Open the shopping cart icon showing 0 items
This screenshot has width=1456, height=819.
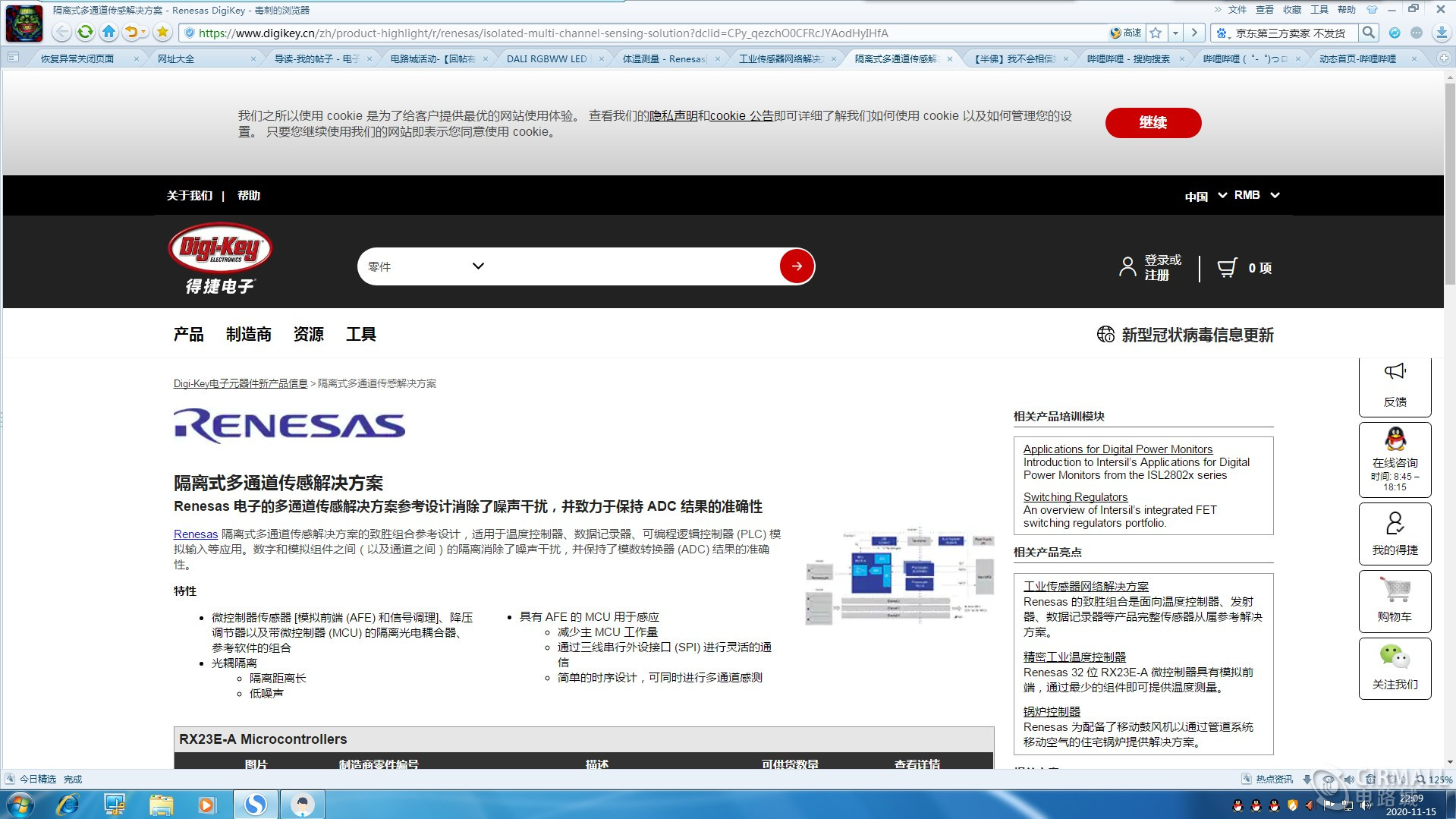pos(1227,268)
